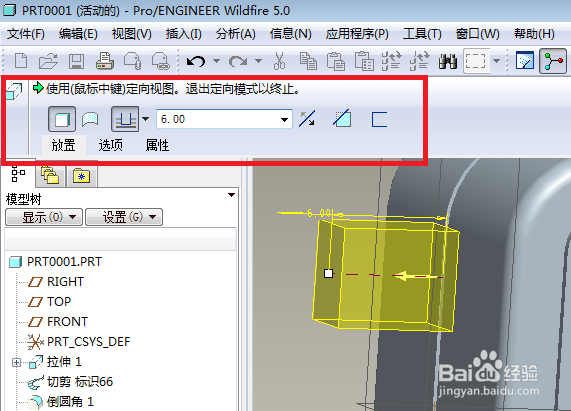Screen dimensions: 571x411
Task: Click the Copy icon
Action: pos(308,61)
